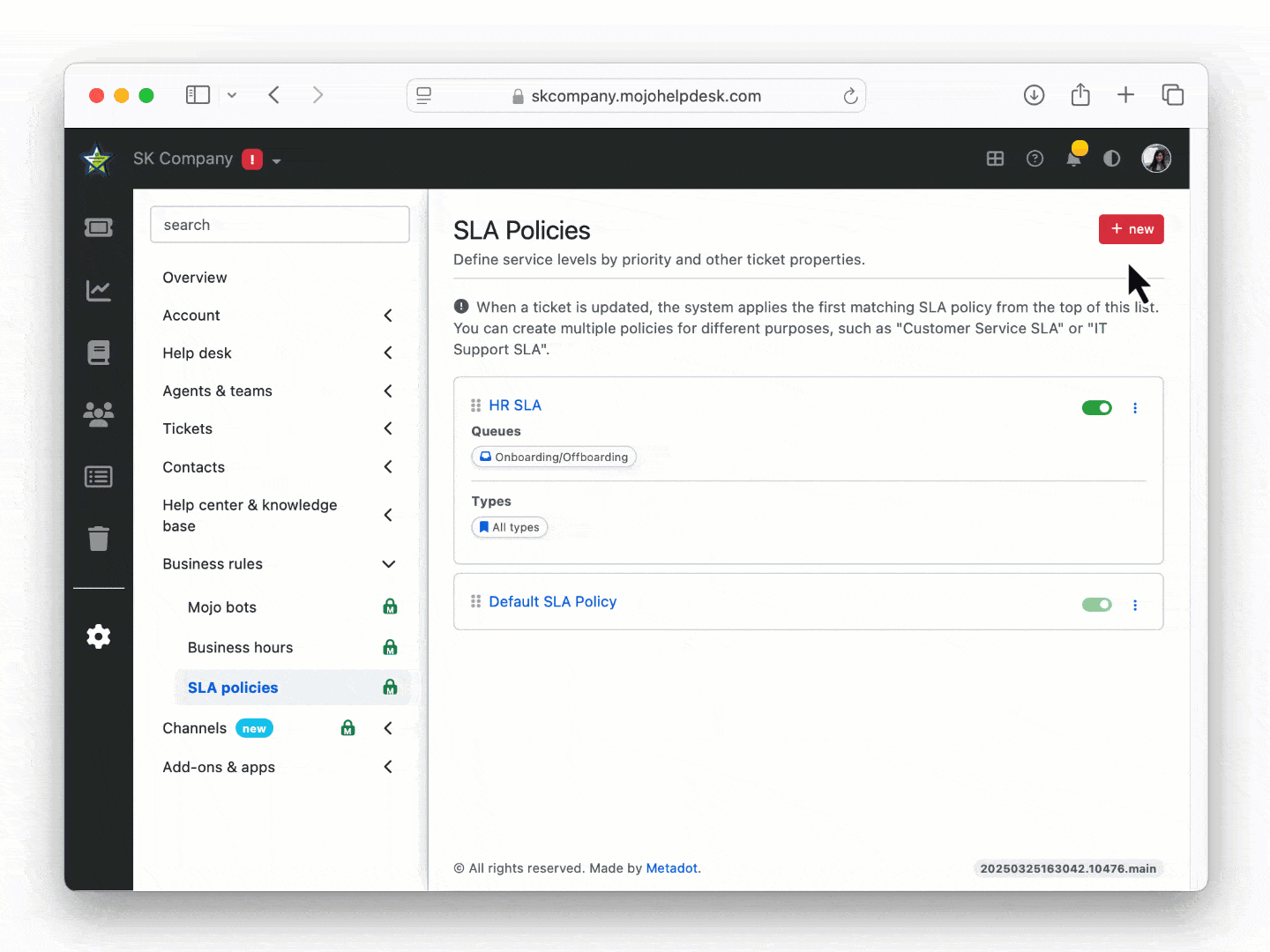Viewport: 1270px width, 952px height.
Task: Click the contacts people icon
Action: coord(99,414)
